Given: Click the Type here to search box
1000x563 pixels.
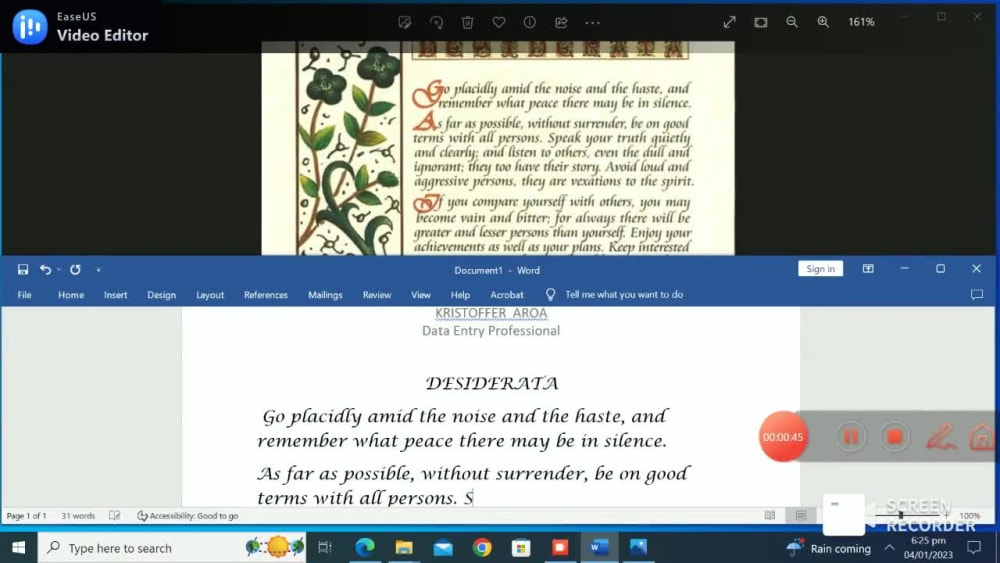Looking at the screenshot, I should click(x=172, y=548).
